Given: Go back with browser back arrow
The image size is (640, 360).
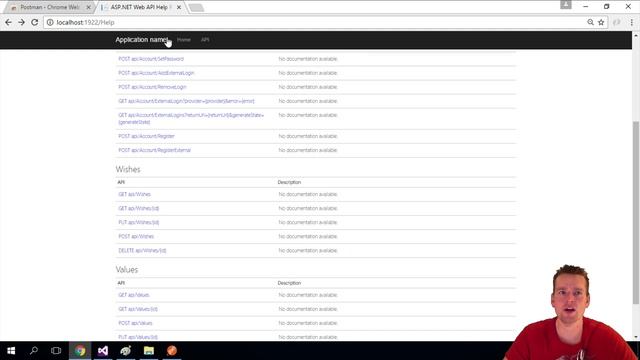Looking at the screenshot, I should coord(8,22).
